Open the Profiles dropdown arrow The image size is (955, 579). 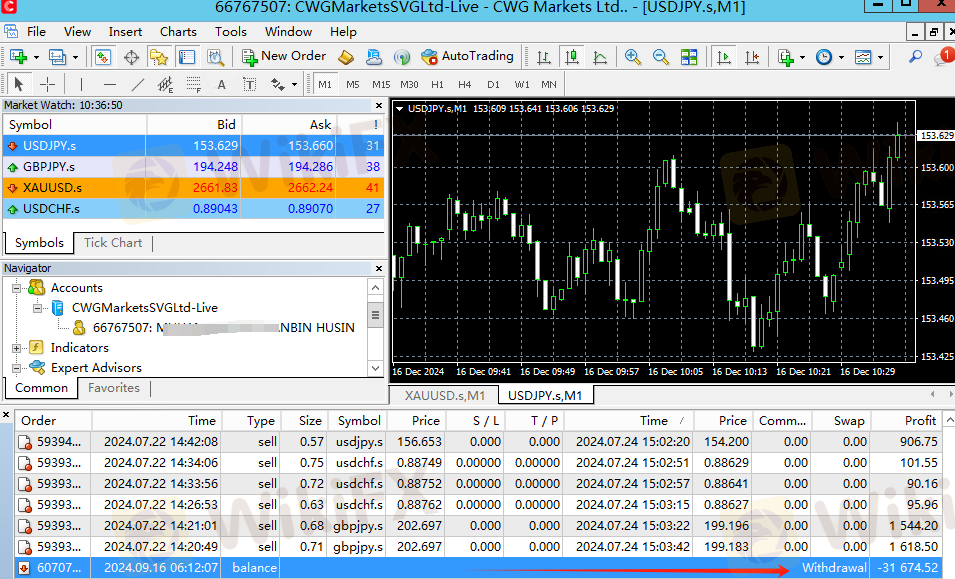click(x=76, y=58)
